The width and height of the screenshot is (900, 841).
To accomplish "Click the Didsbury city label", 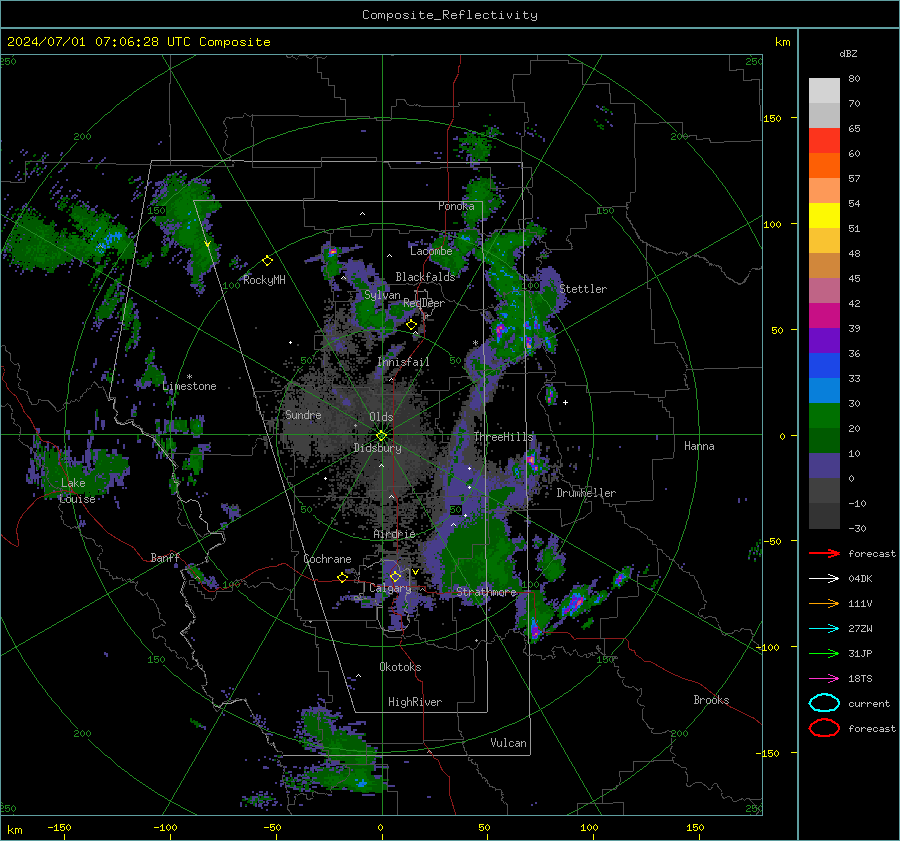I will pyautogui.click(x=377, y=448).
